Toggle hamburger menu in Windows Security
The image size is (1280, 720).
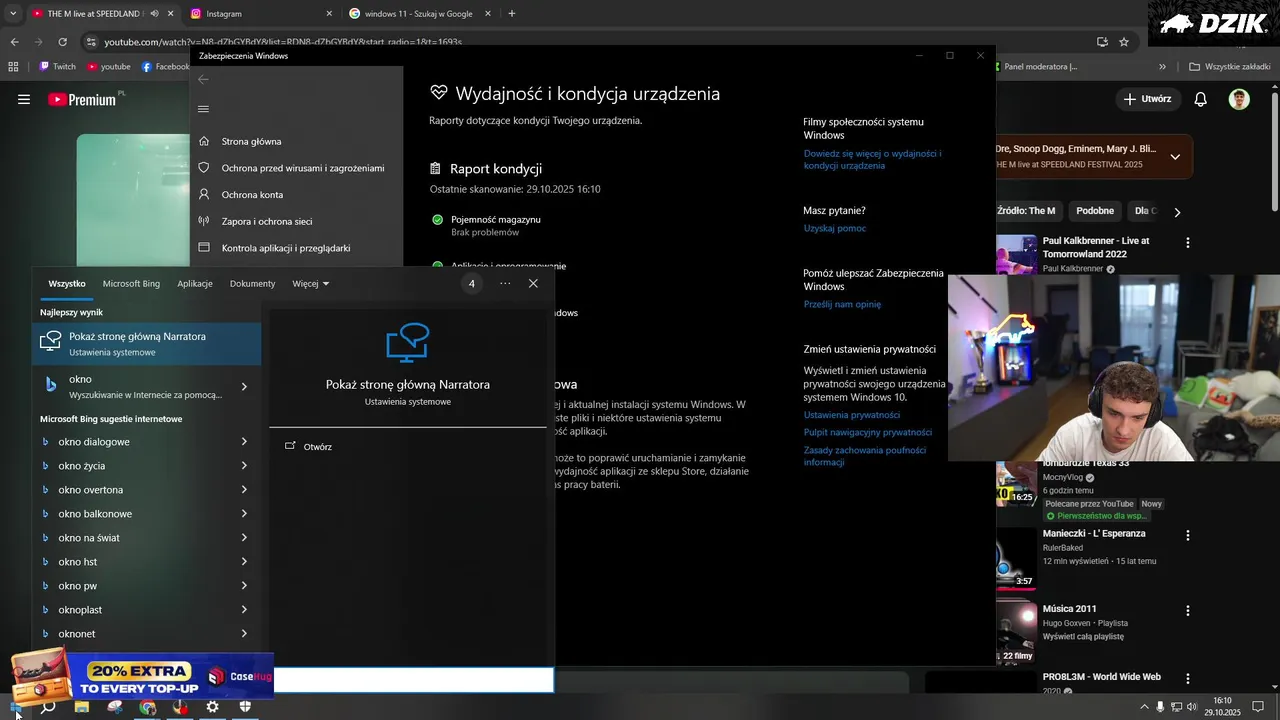203,109
